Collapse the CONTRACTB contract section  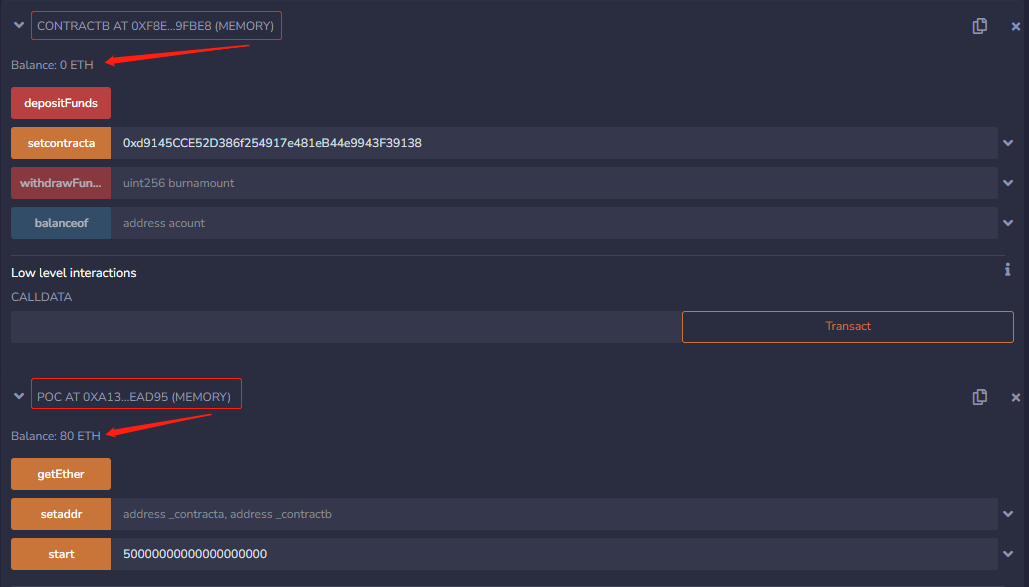click(18, 26)
